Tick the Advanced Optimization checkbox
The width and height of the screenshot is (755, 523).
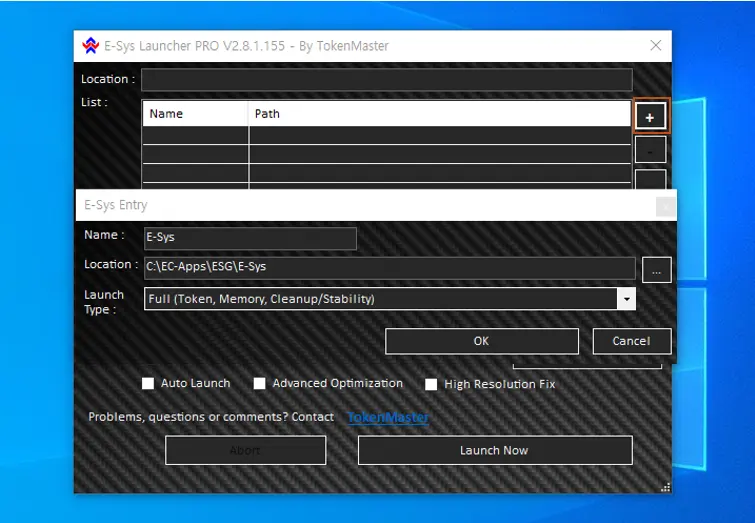pyautogui.click(x=260, y=383)
